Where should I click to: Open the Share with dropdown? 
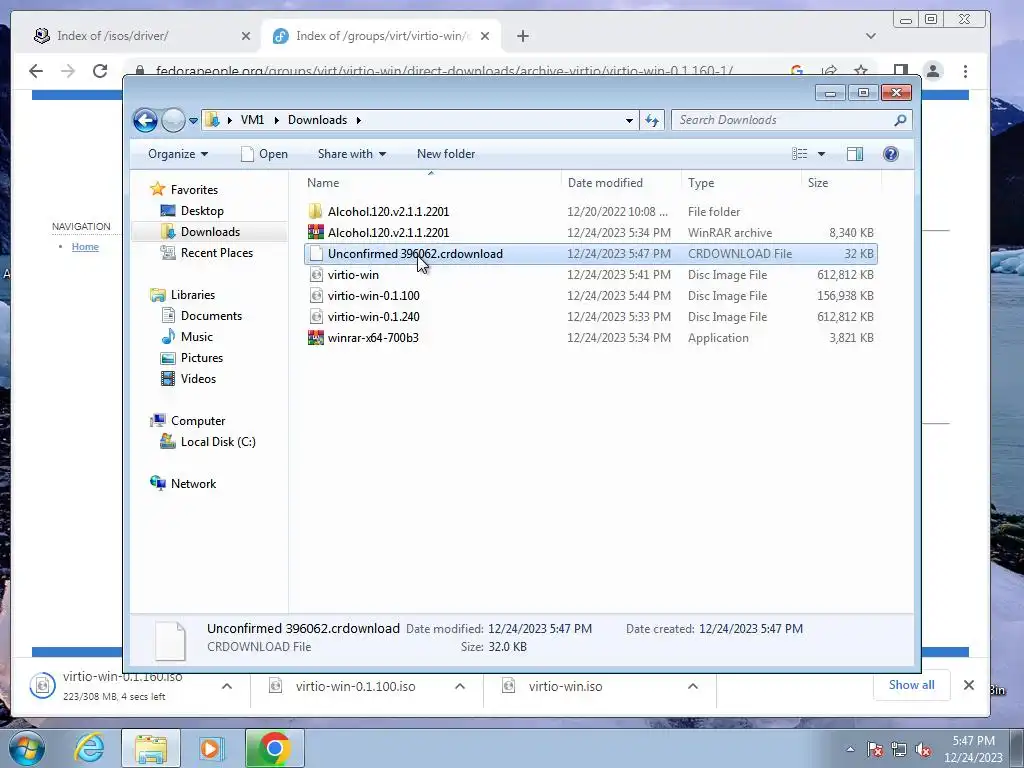[x=351, y=154]
